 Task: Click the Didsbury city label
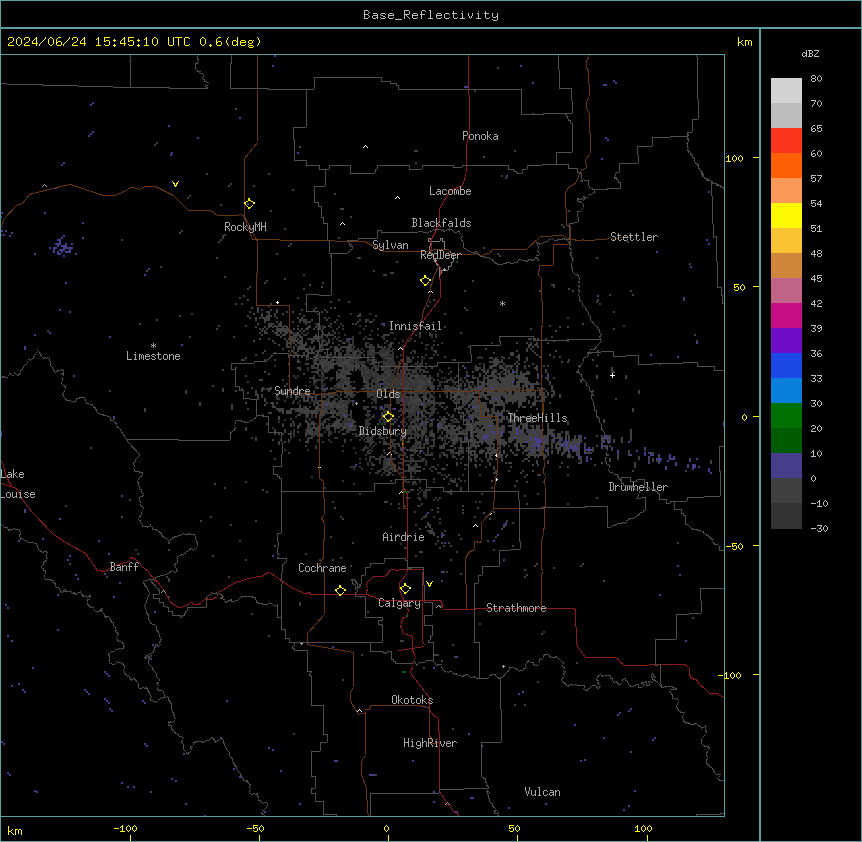pos(383,431)
